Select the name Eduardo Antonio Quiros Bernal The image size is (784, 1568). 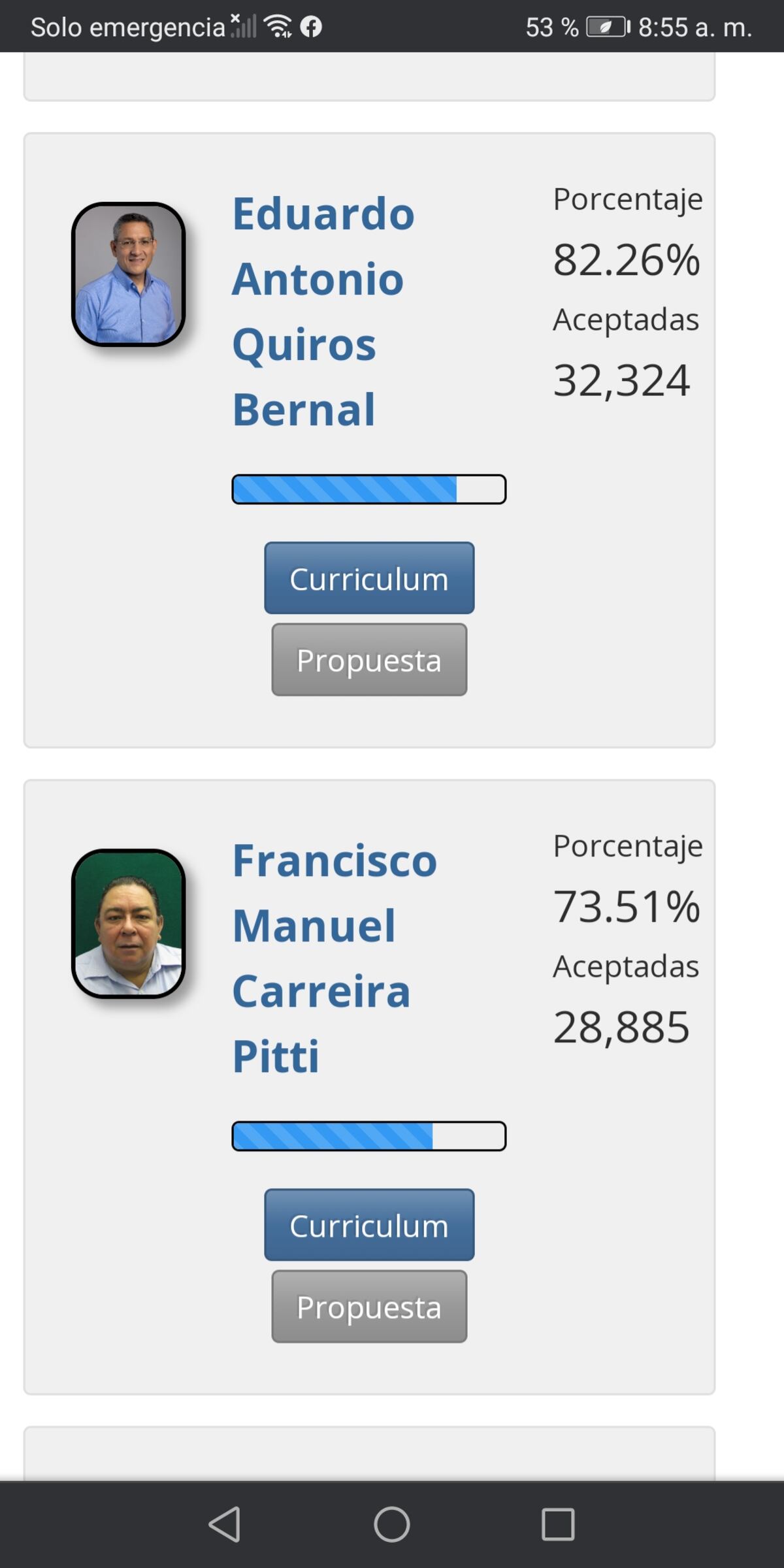tap(323, 311)
